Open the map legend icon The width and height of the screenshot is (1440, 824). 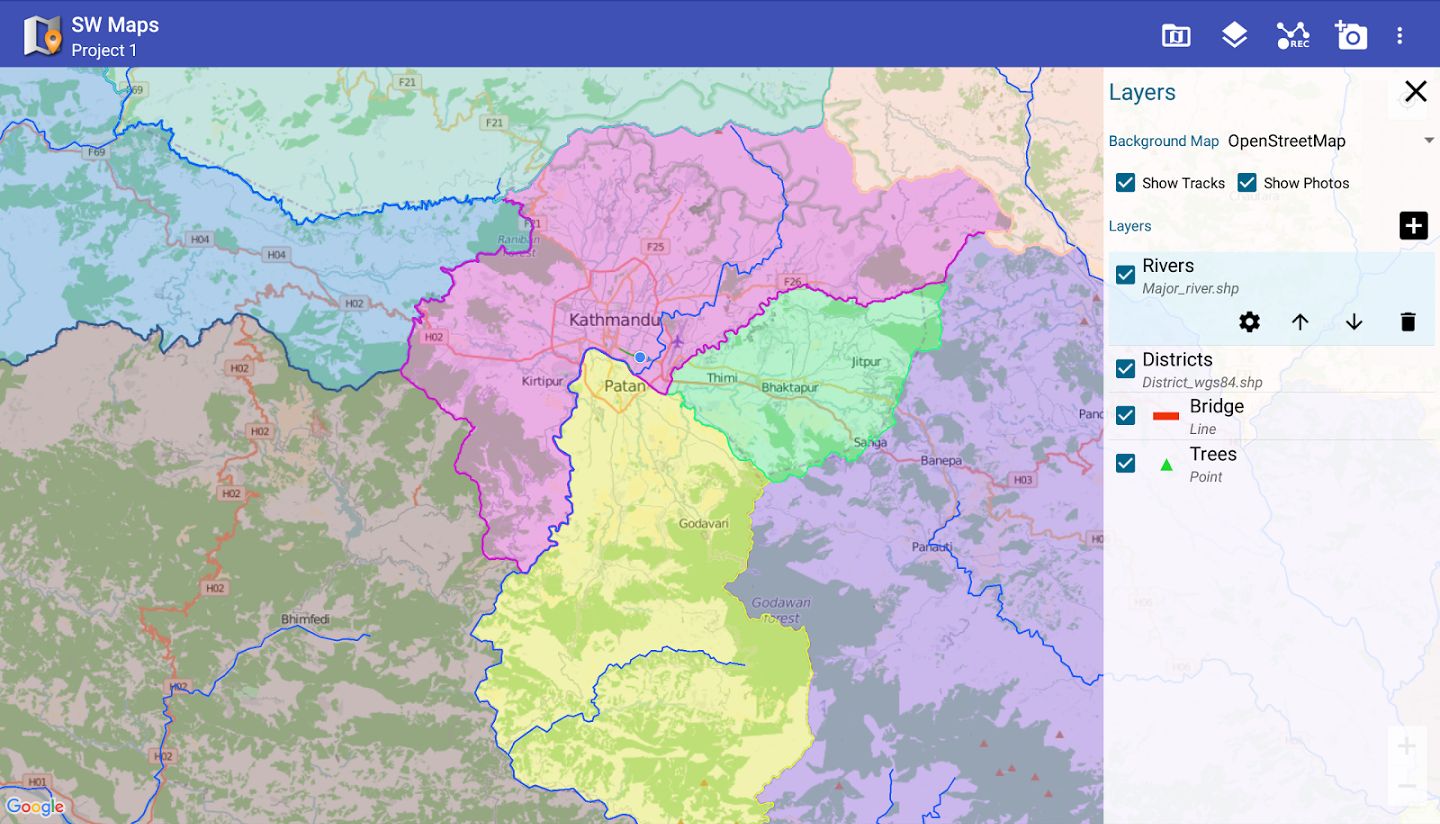click(1175, 34)
